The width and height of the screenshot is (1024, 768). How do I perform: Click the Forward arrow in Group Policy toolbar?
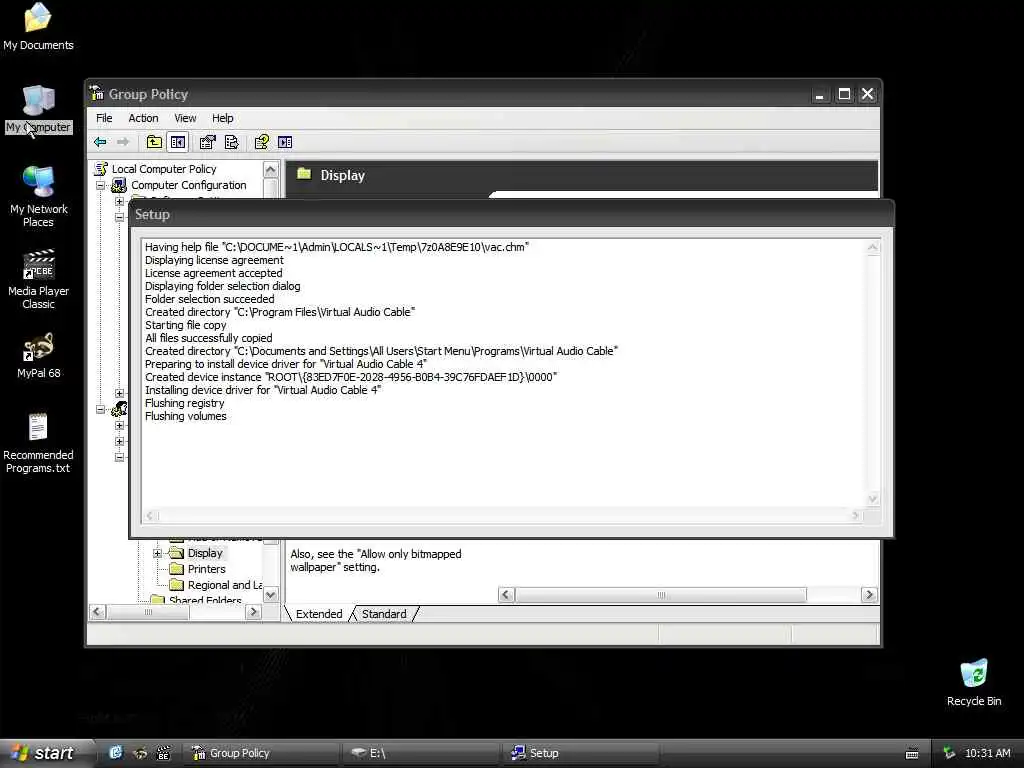(x=123, y=142)
